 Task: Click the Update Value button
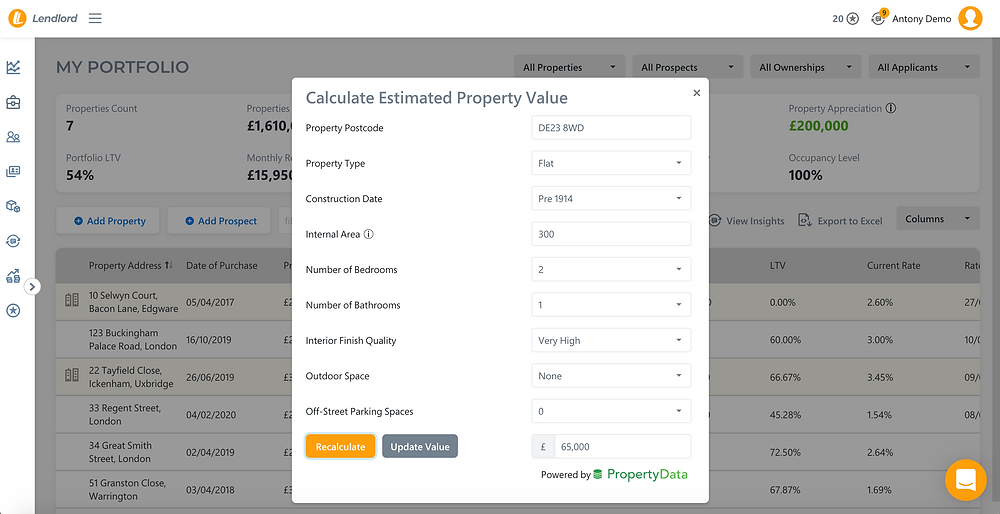tap(420, 446)
